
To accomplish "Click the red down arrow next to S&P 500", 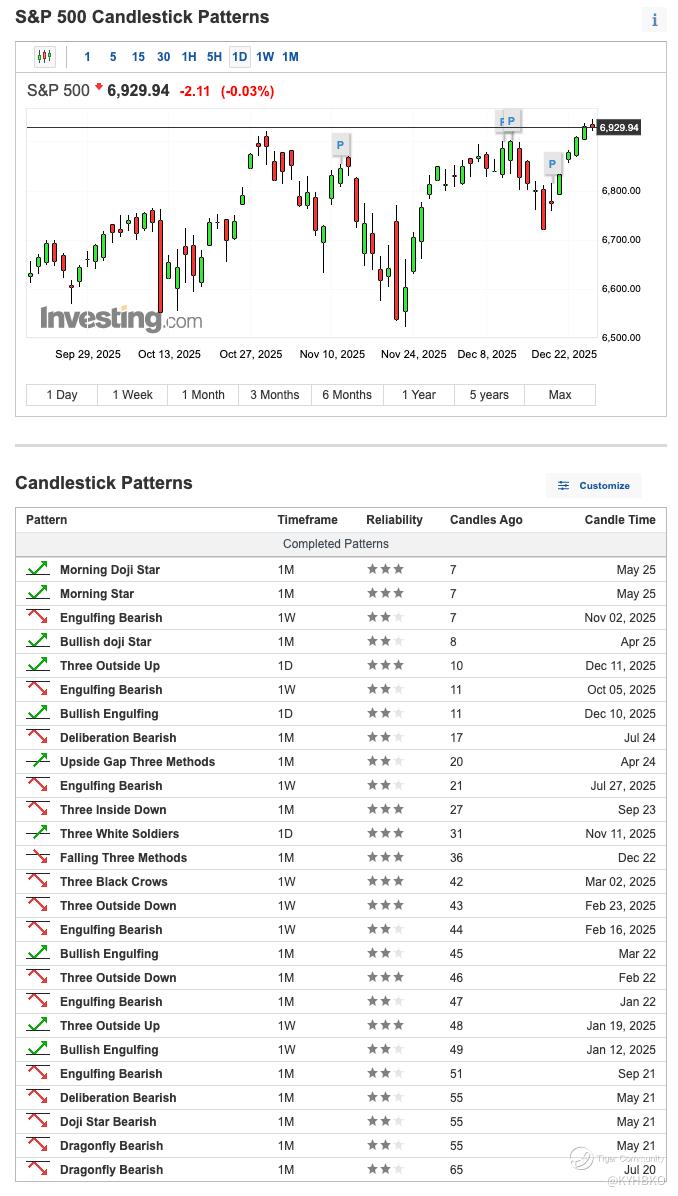I will tap(98, 88).
